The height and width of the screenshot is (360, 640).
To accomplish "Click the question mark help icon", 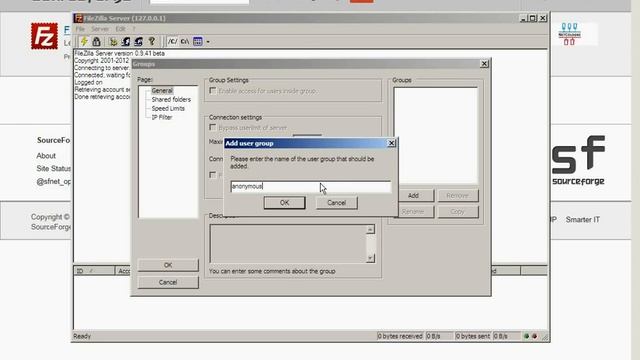I will click(x=152, y=41).
